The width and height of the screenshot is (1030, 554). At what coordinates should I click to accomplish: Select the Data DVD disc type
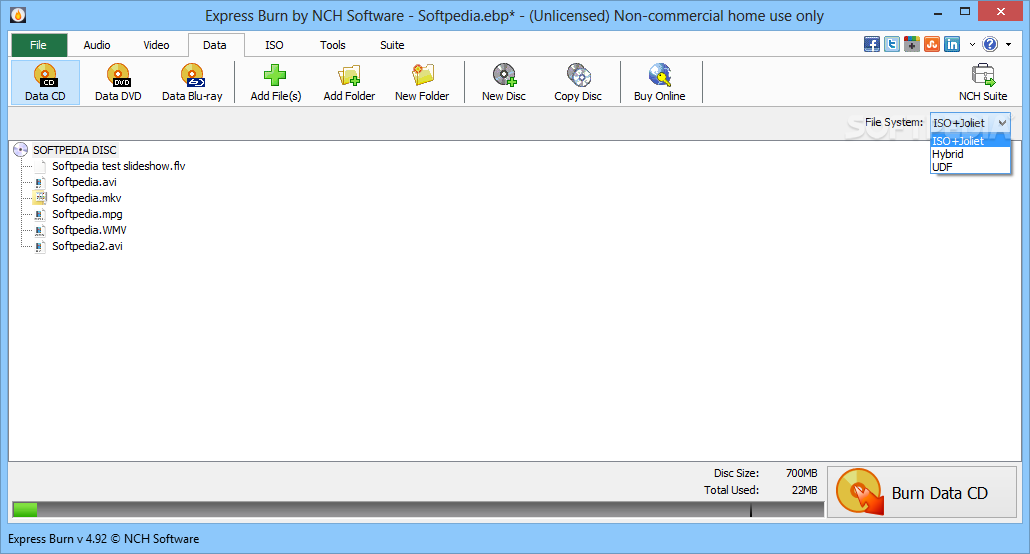pyautogui.click(x=118, y=83)
